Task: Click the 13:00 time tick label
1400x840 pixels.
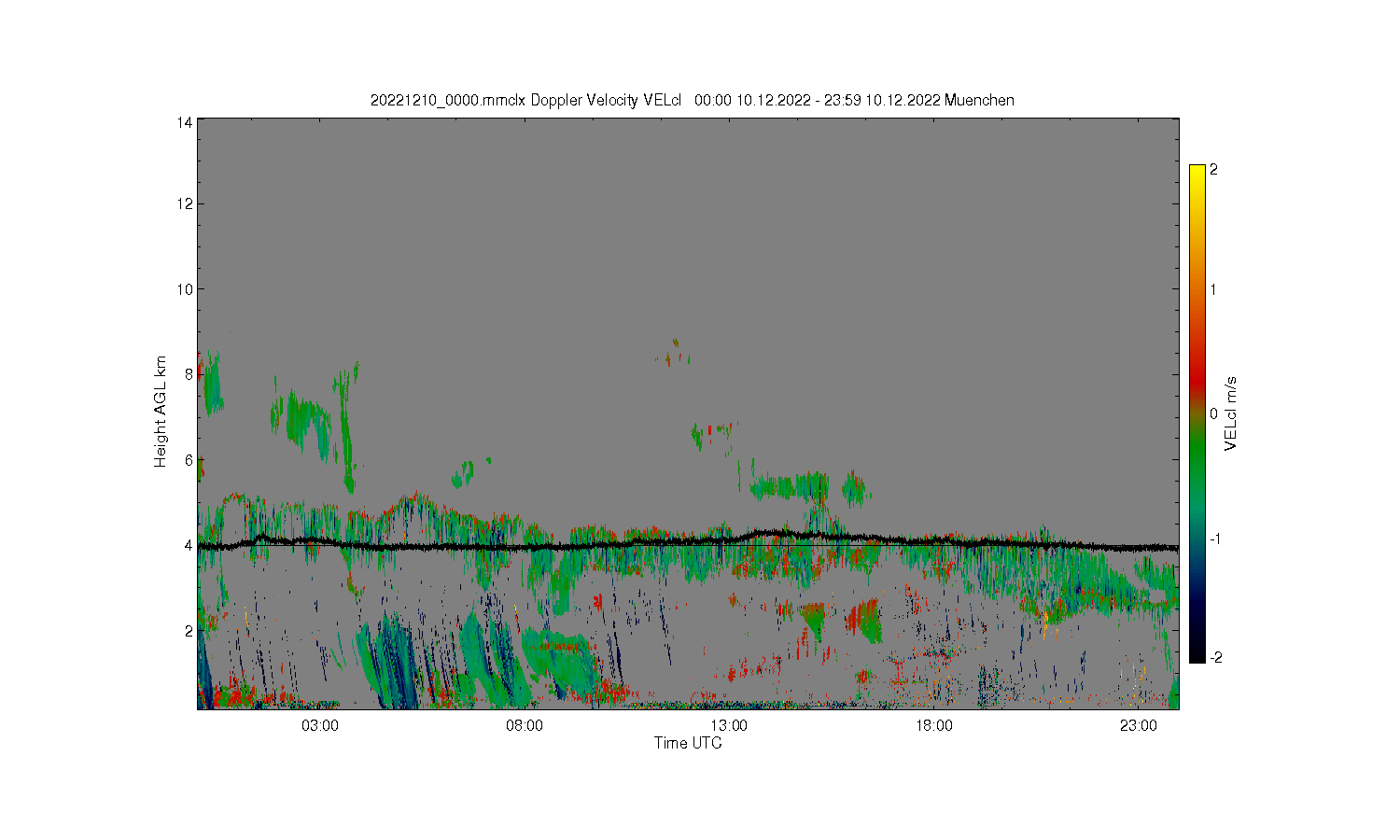Action: [x=729, y=726]
